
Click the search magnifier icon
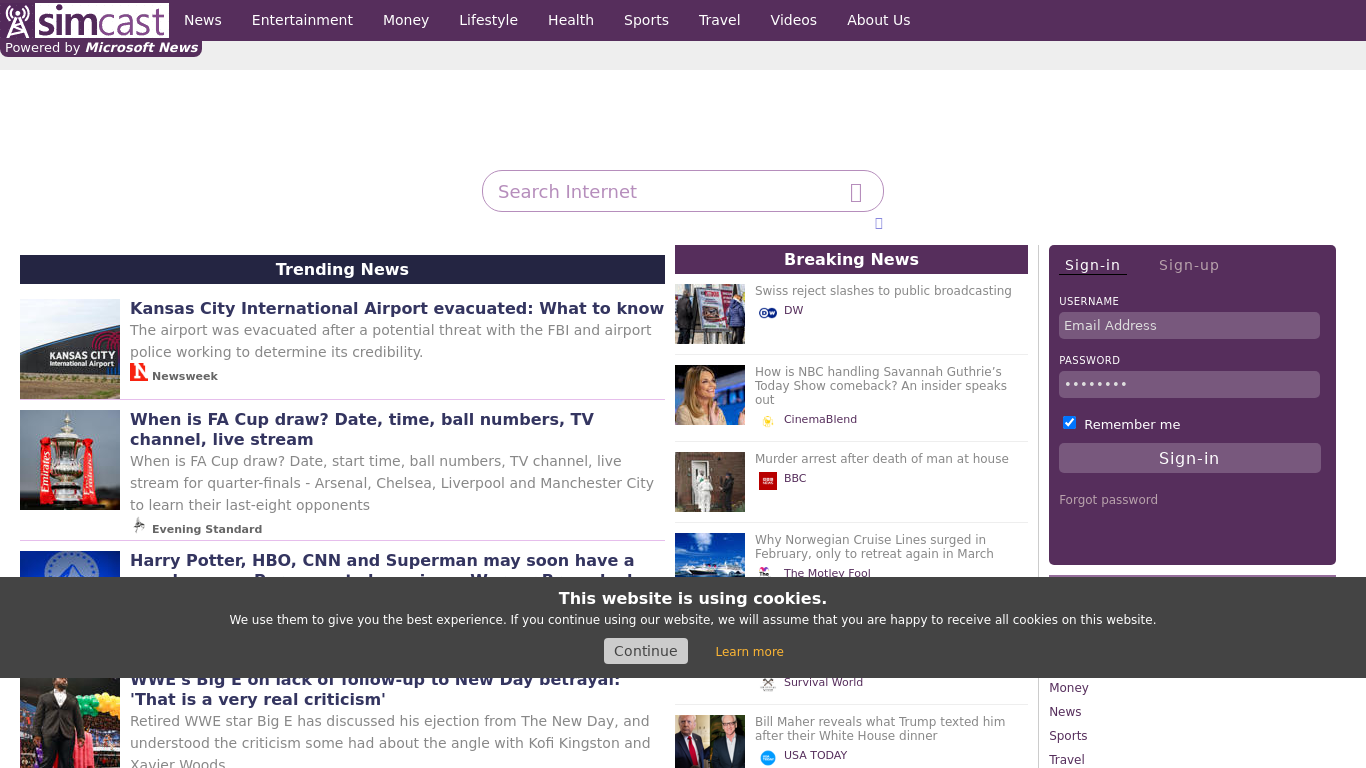(x=855, y=192)
